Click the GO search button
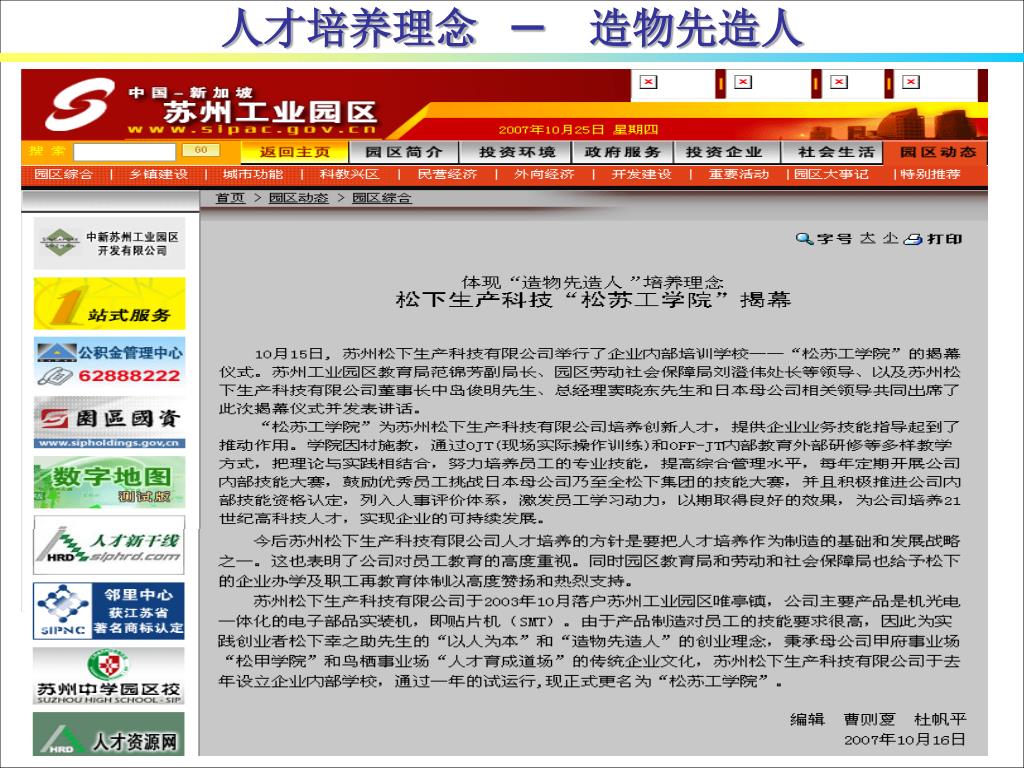The height and width of the screenshot is (768, 1024). [x=201, y=150]
